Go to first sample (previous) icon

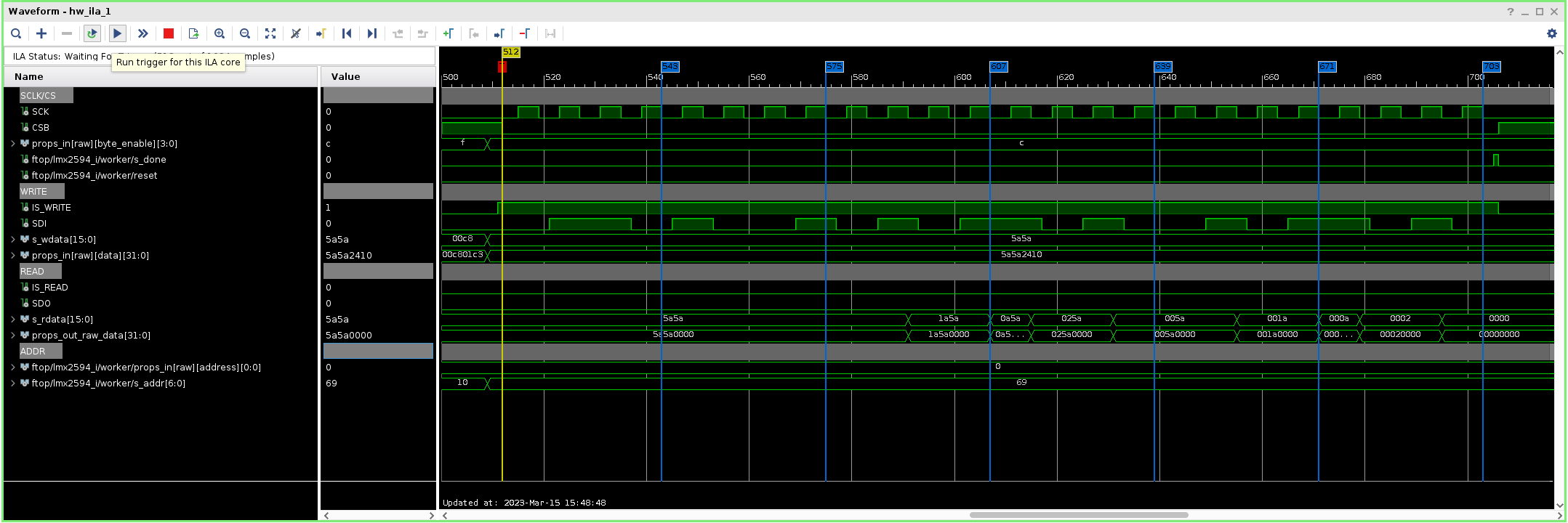[x=347, y=33]
